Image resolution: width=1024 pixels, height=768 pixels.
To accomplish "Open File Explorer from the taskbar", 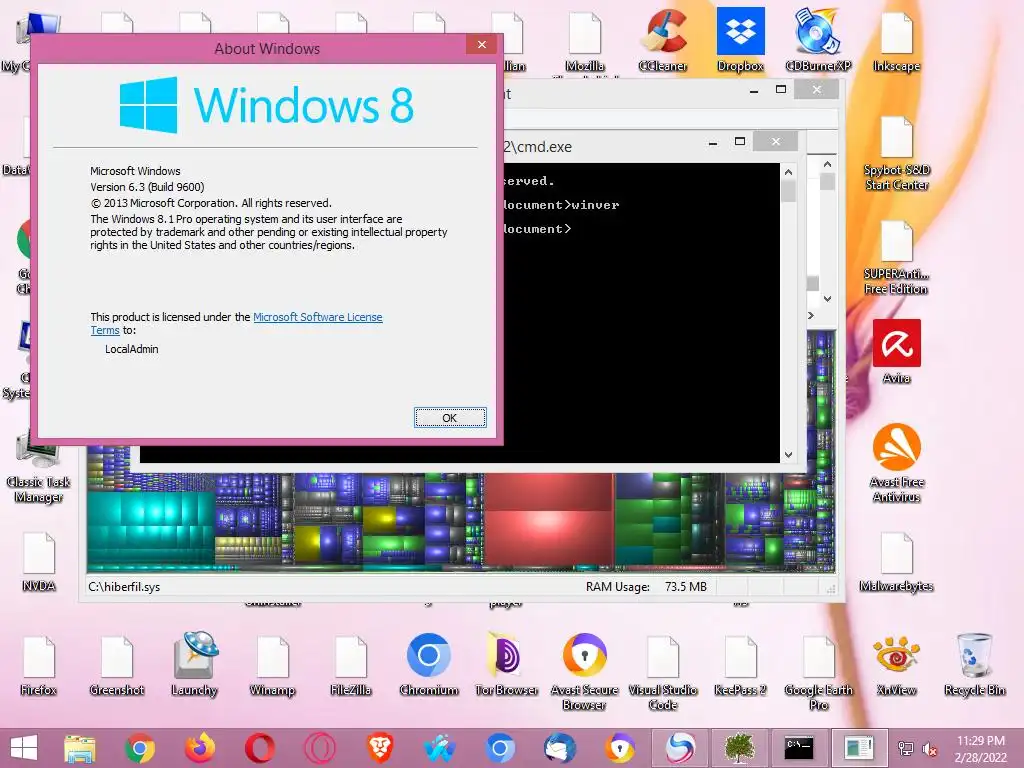I will [80, 748].
